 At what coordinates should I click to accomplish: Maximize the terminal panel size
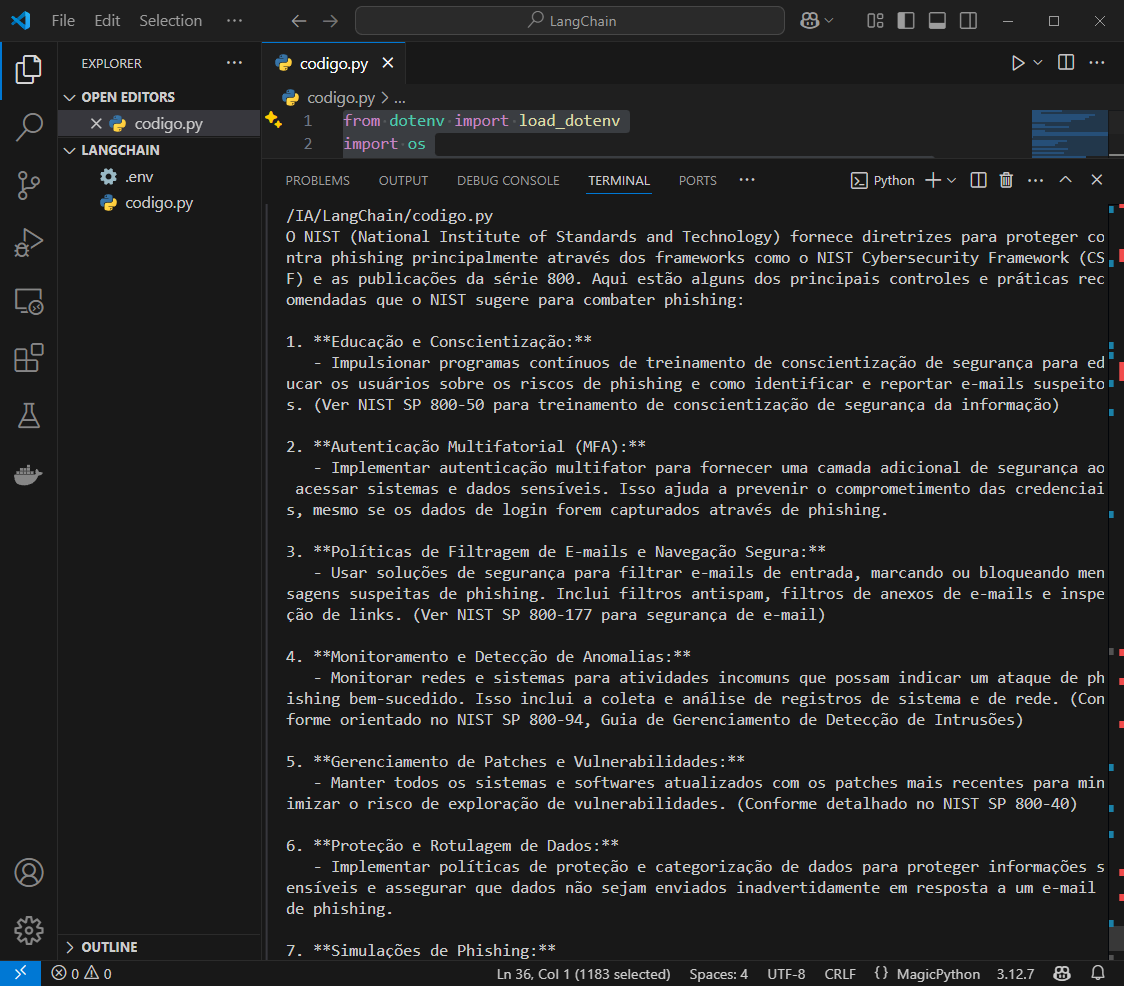1066,180
